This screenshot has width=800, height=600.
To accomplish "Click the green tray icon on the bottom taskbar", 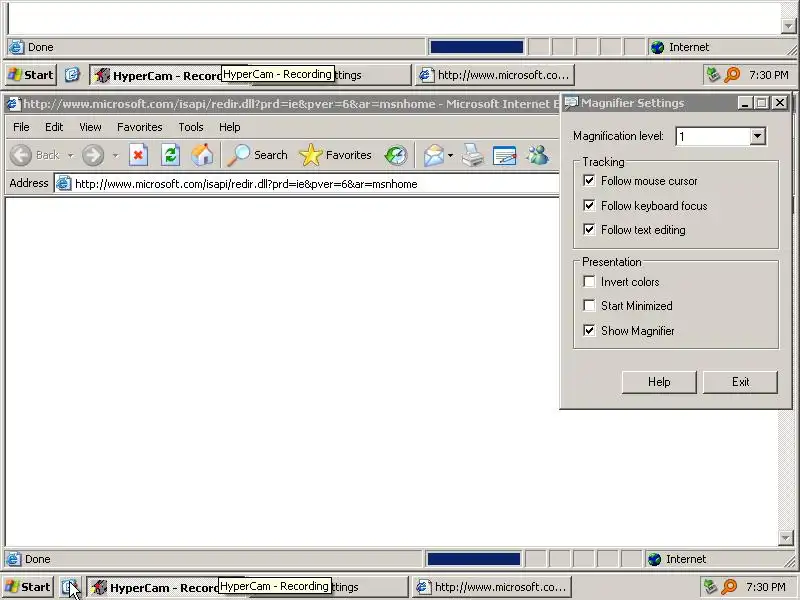I will (709, 587).
